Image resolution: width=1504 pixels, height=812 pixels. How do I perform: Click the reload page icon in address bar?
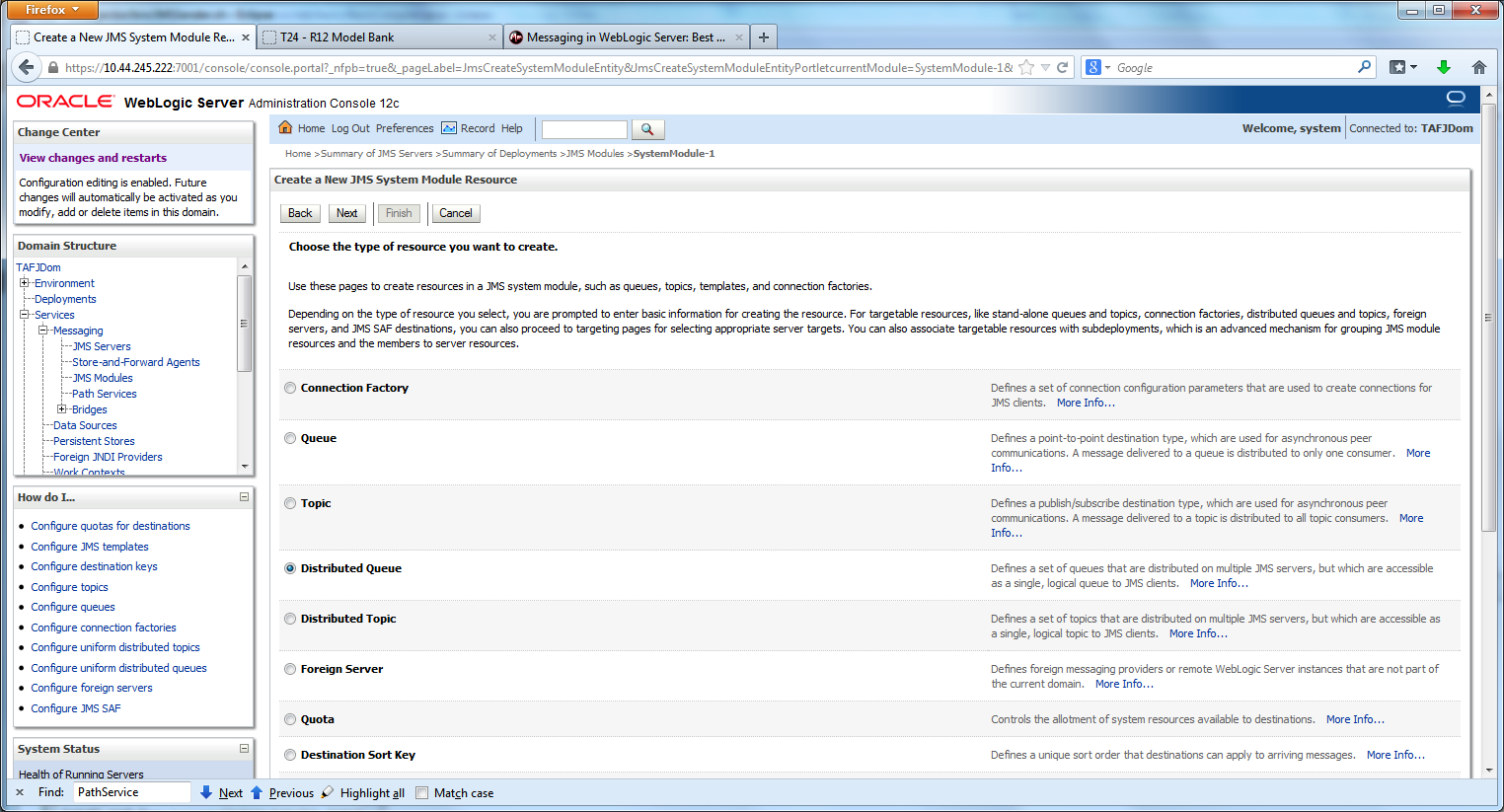click(1063, 67)
